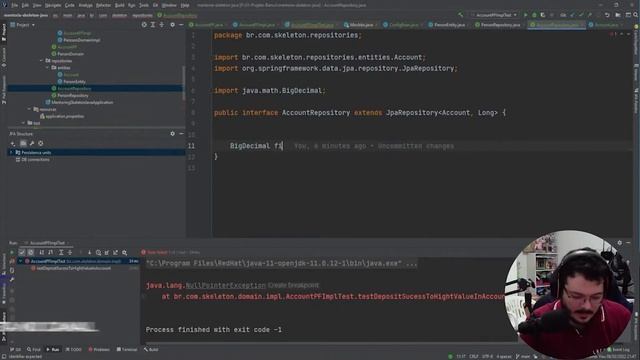Click Expand All icon in Project panel header
Viewport: 640px width, 360px height.
point(153,25)
